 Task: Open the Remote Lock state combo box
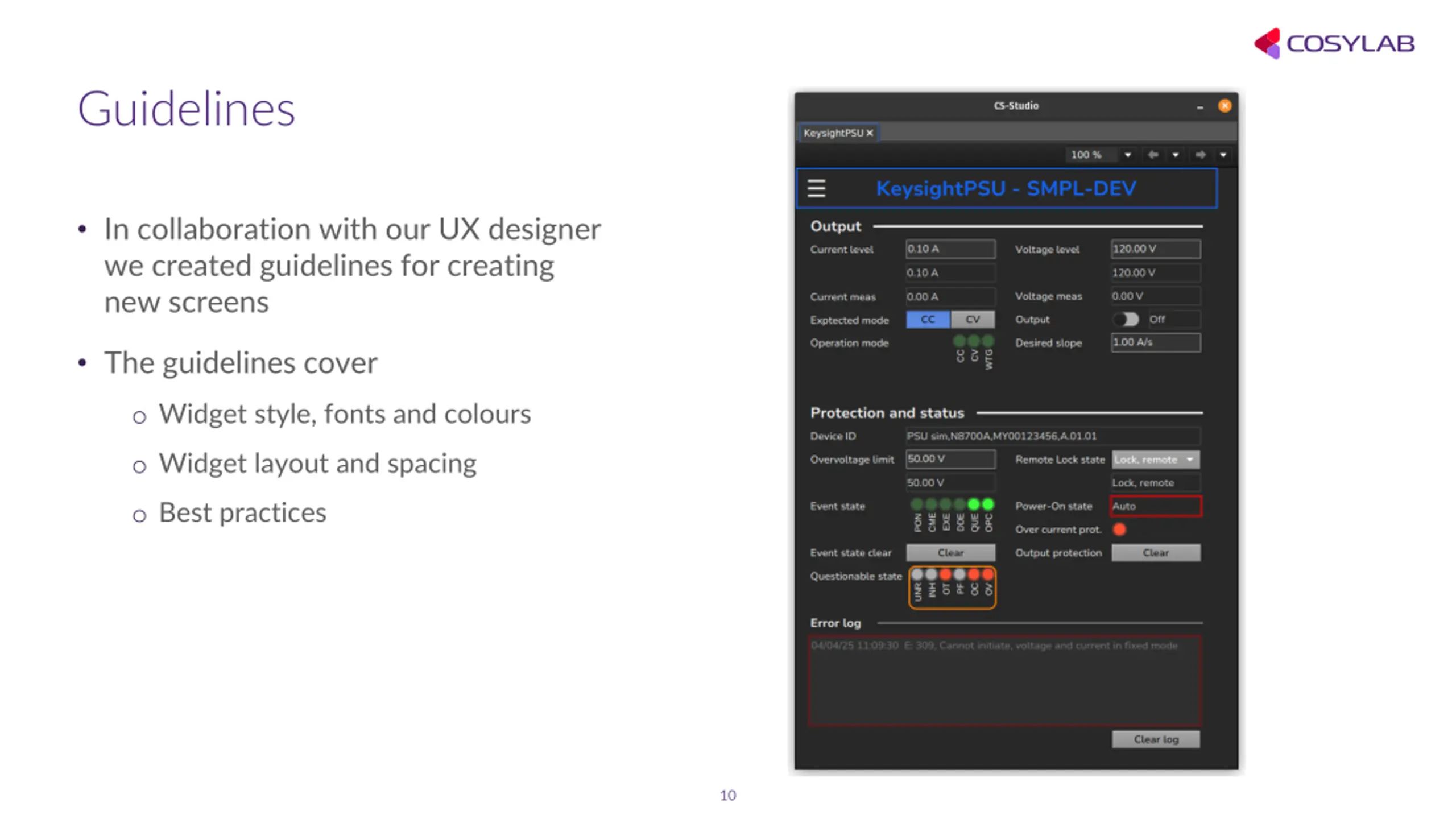pyautogui.click(x=1156, y=460)
